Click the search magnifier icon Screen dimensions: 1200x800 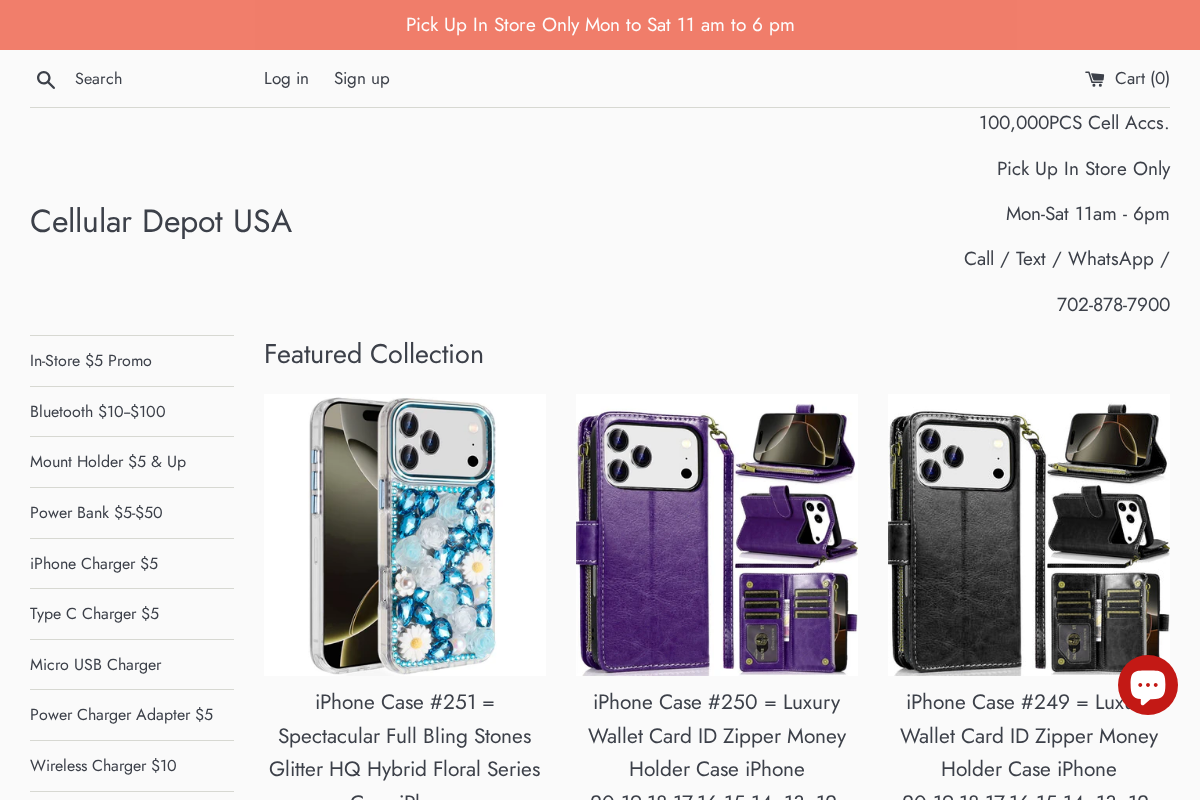(x=46, y=79)
